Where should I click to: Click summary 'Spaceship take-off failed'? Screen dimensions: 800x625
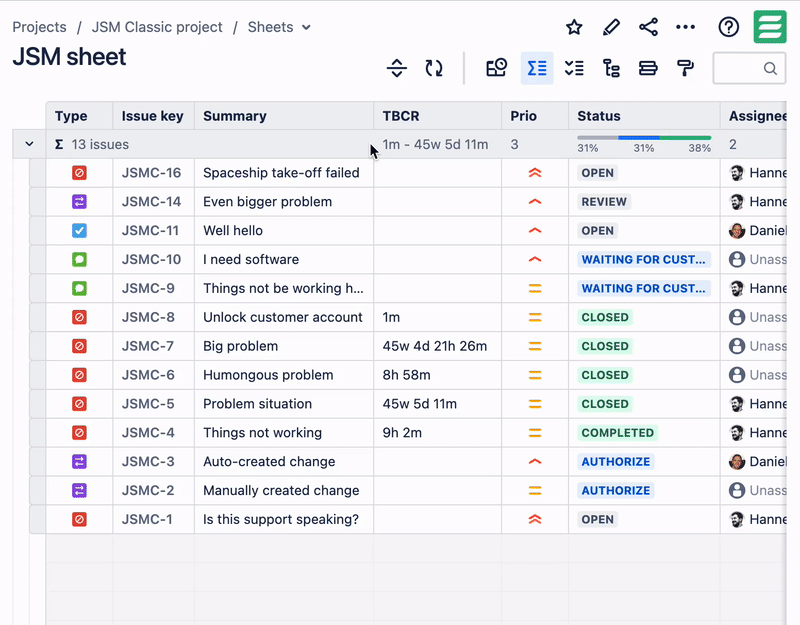pyautogui.click(x=281, y=173)
